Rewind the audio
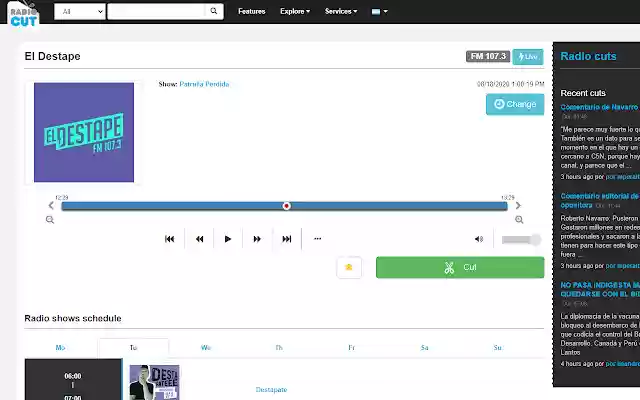This screenshot has width=640, height=400. 199,239
